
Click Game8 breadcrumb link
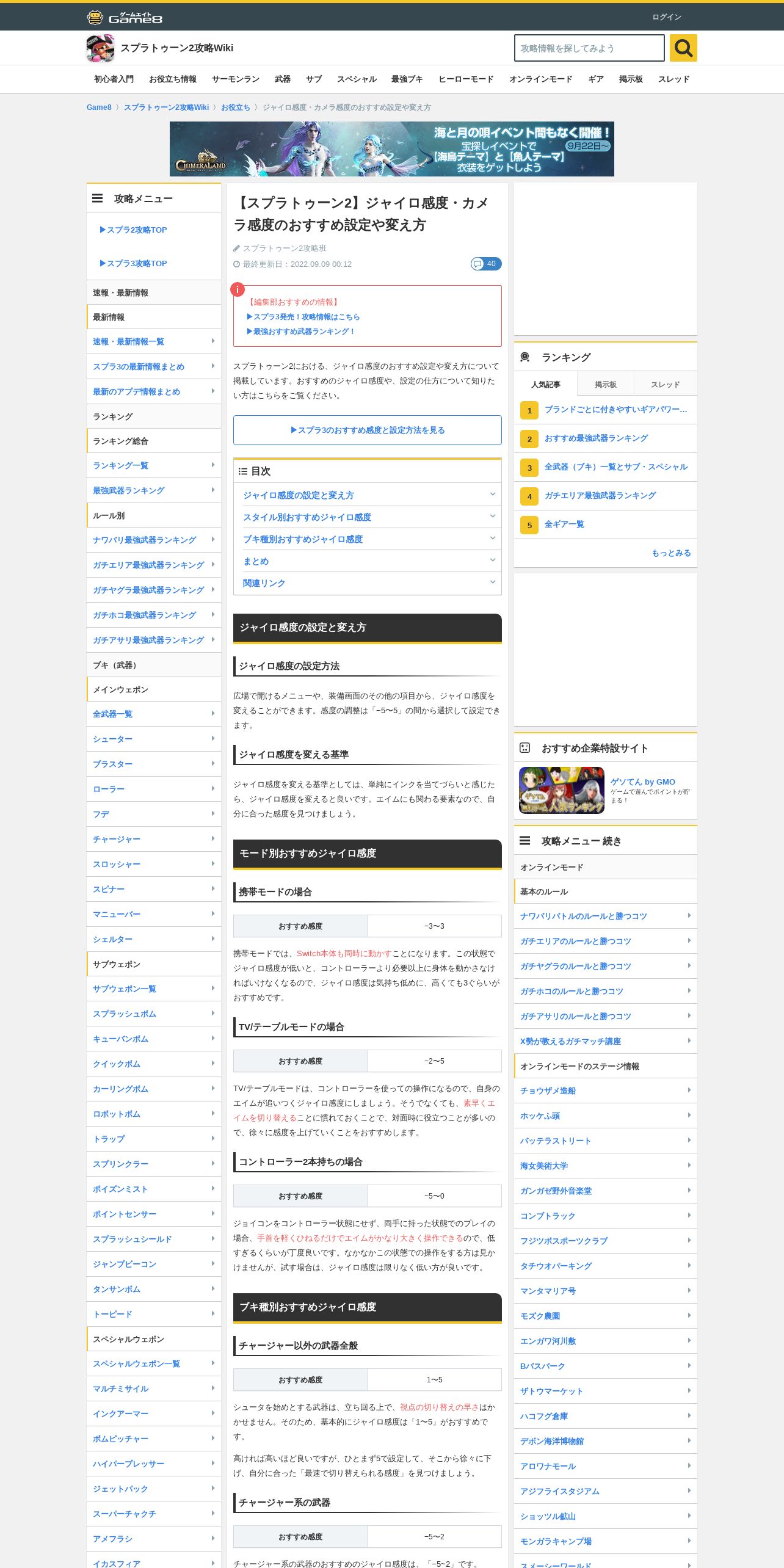pos(99,107)
